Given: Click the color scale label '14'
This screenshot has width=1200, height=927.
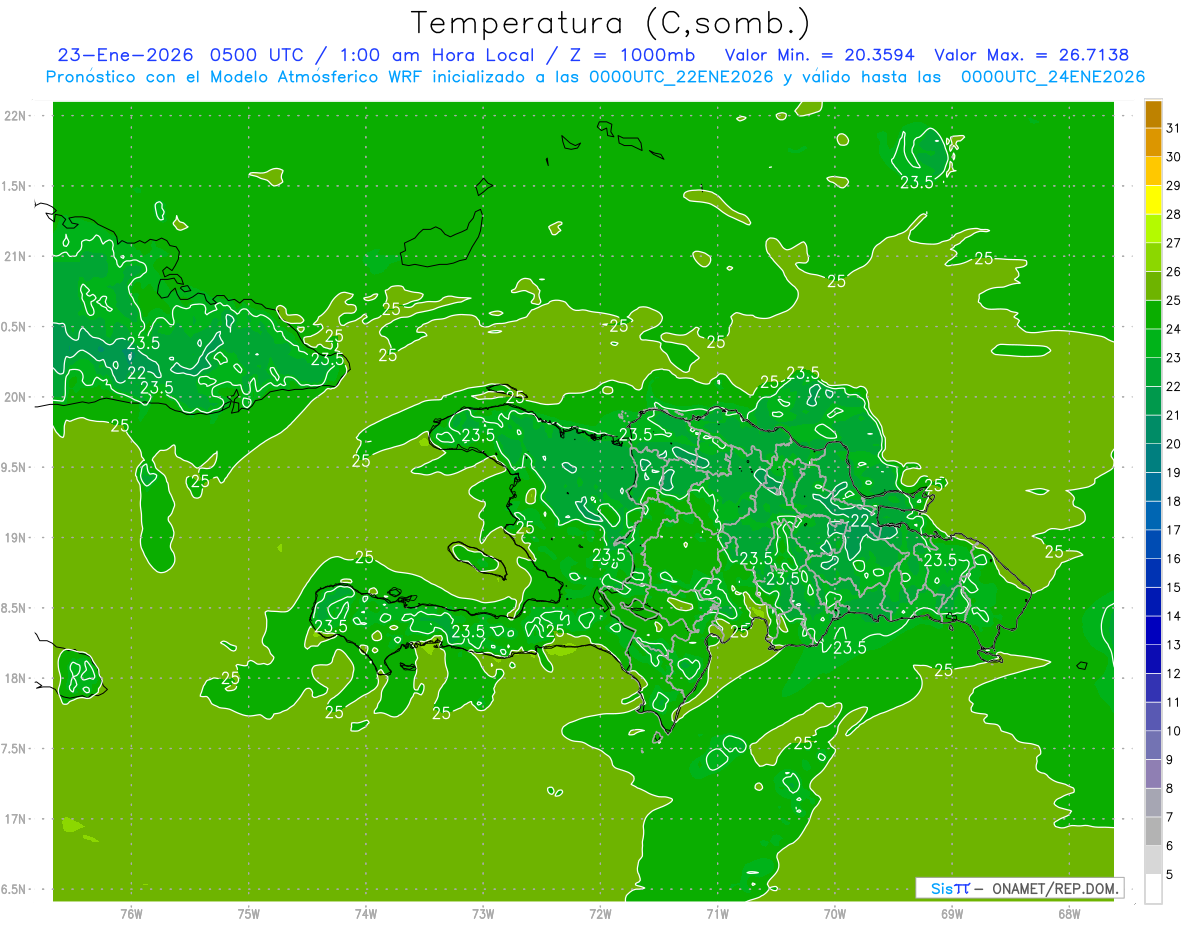Looking at the screenshot, I should tap(1173, 616).
